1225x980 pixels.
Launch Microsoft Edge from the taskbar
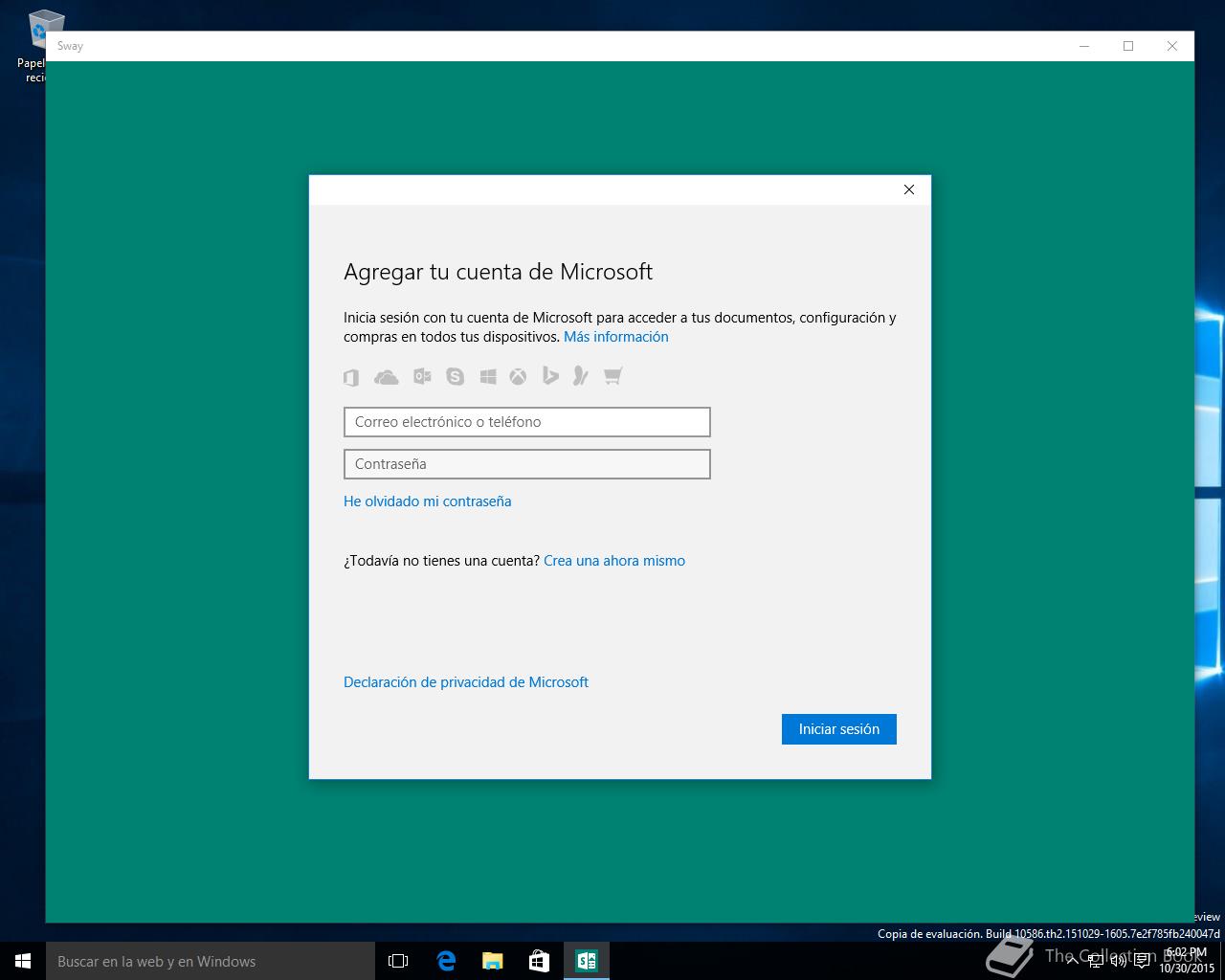[x=446, y=961]
